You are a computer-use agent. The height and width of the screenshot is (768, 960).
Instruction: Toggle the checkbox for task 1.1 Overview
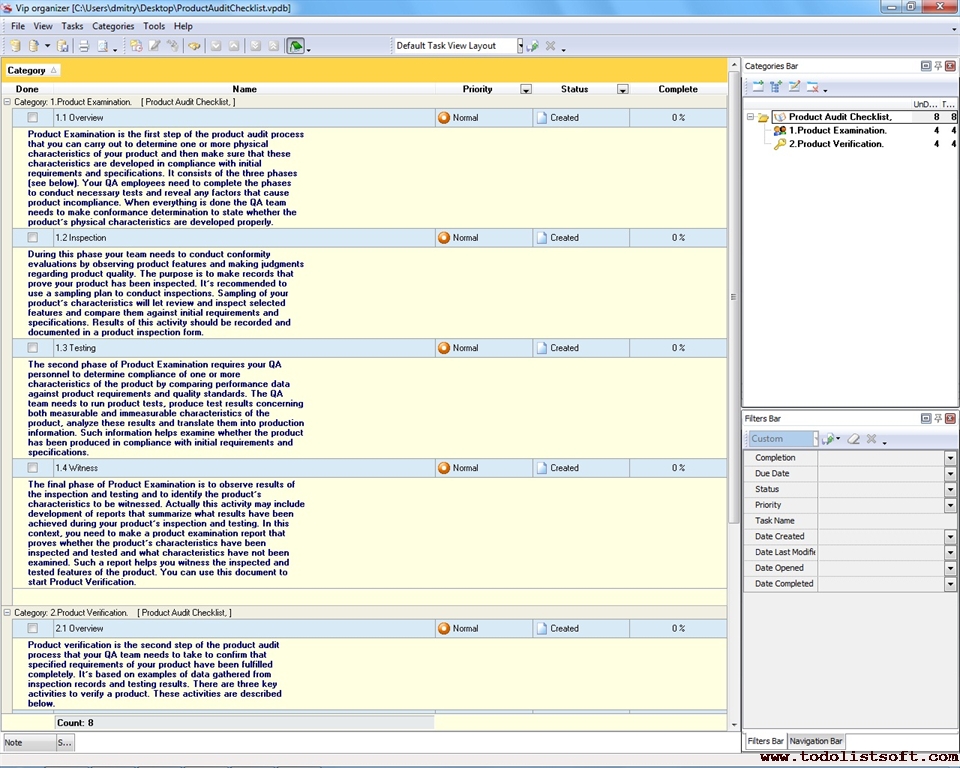pyautogui.click(x=33, y=117)
